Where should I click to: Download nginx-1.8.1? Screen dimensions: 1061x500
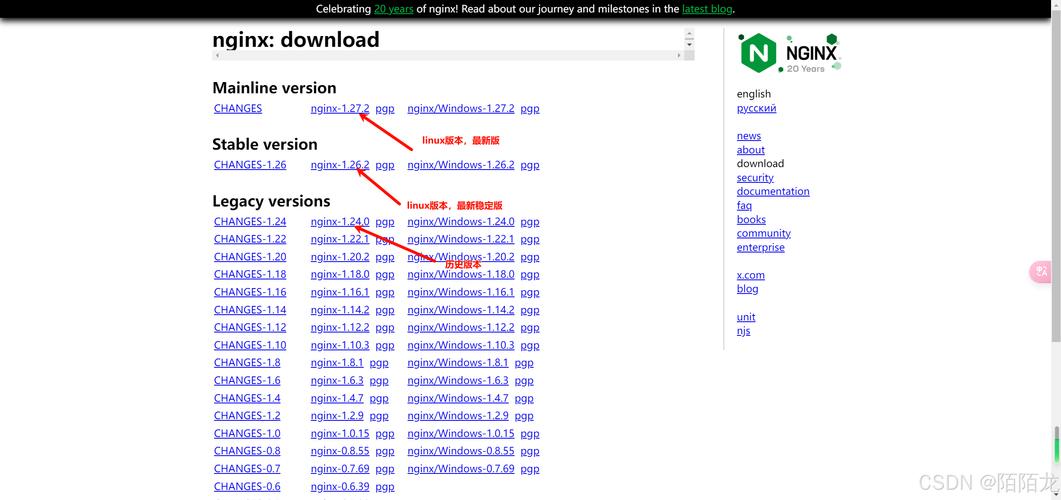(x=337, y=363)
